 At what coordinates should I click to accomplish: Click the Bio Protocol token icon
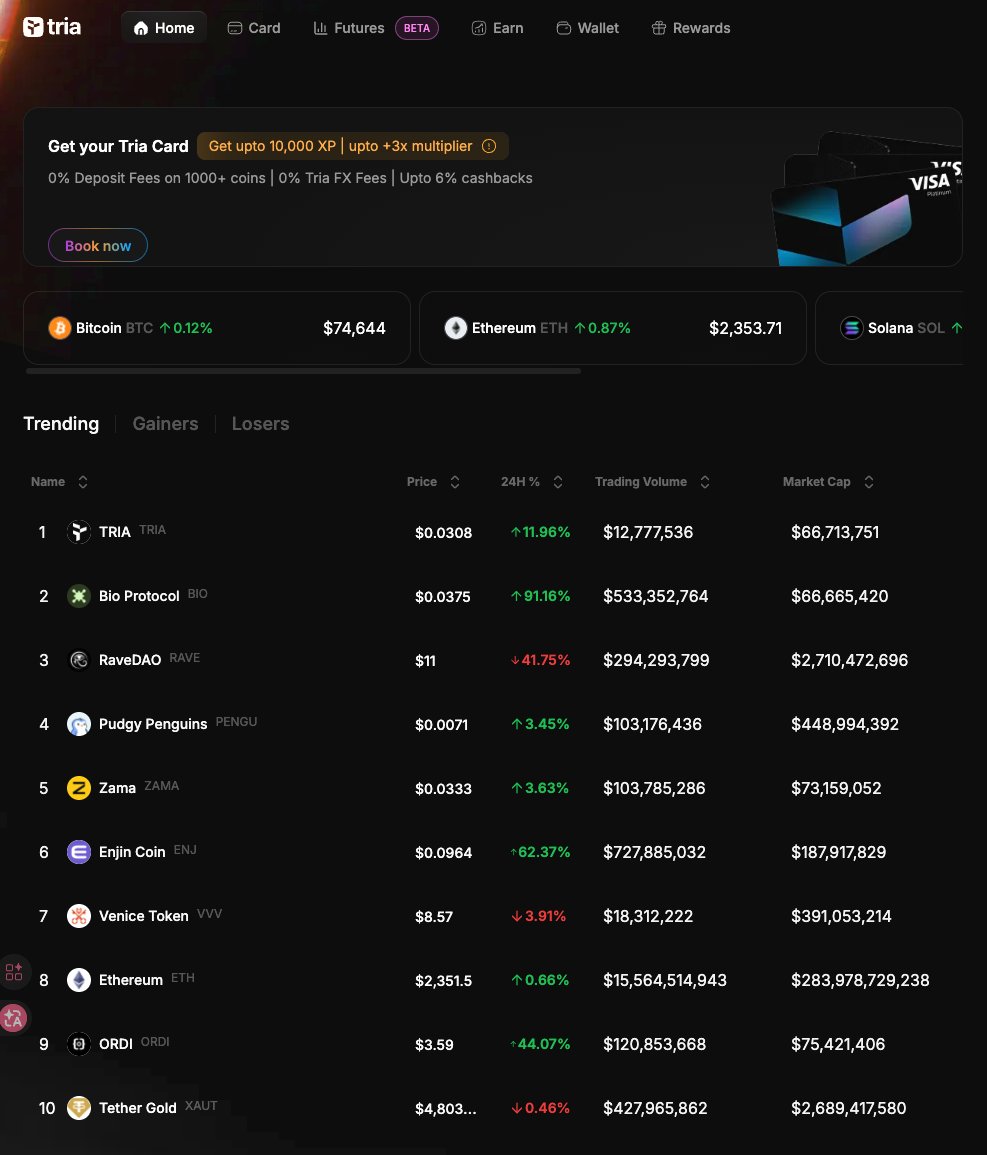pyautogui.click(x=79, y=596)
